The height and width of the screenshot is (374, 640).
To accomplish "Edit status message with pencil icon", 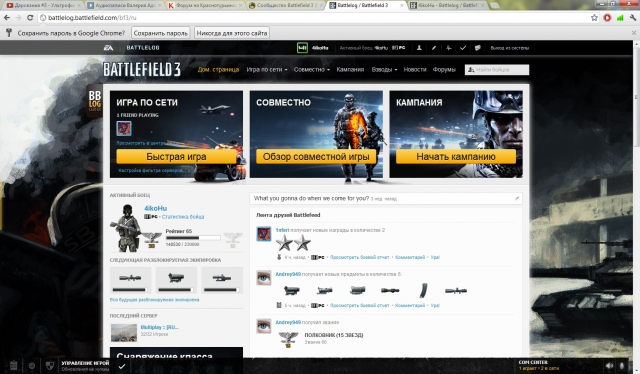I will pyautogui.click(x=517, y=198).
